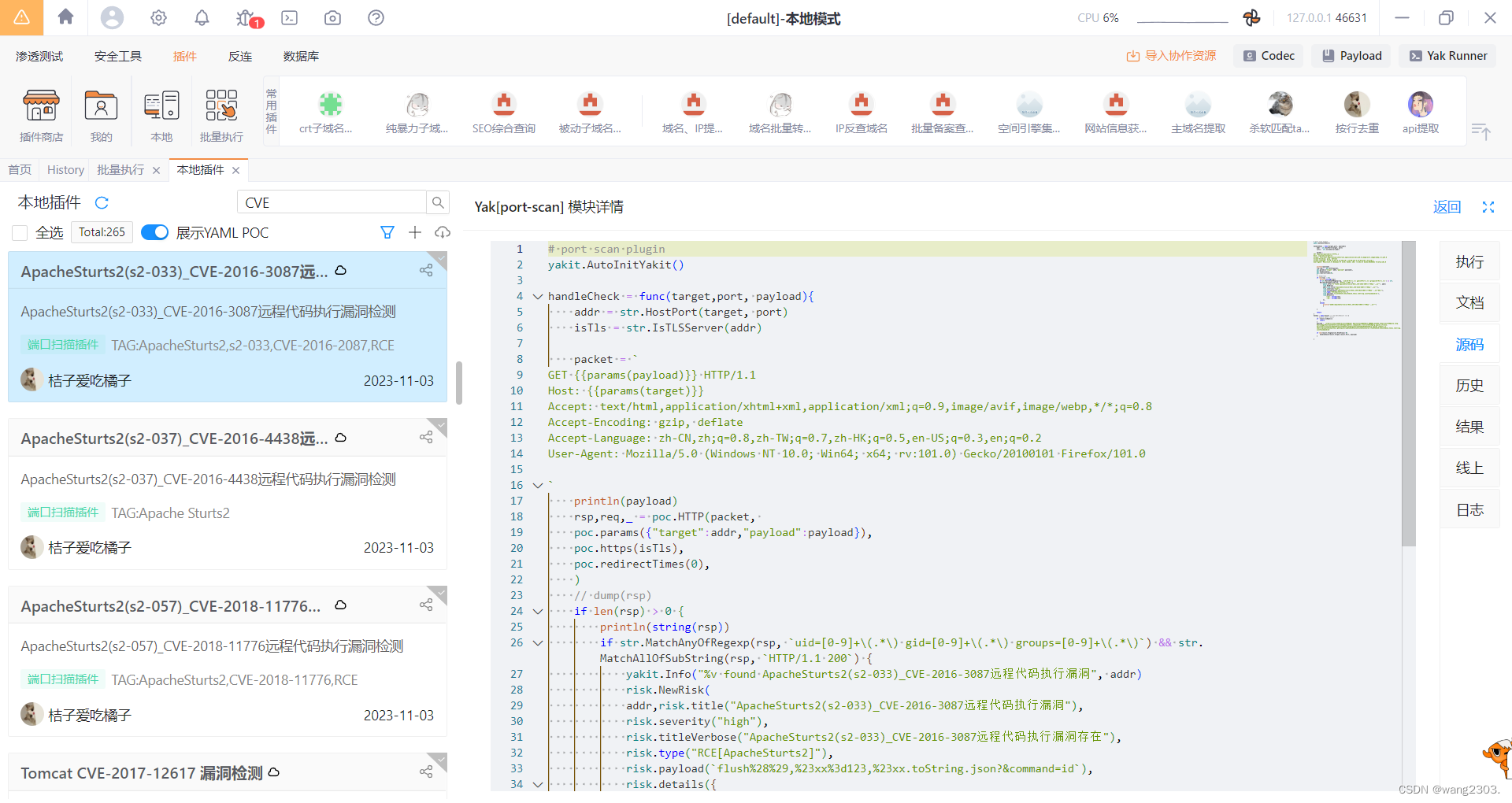Viewport: 1512px width, 803px height.
Task: Close the 本地插件 tab
Action: click(x=235, y=170)
